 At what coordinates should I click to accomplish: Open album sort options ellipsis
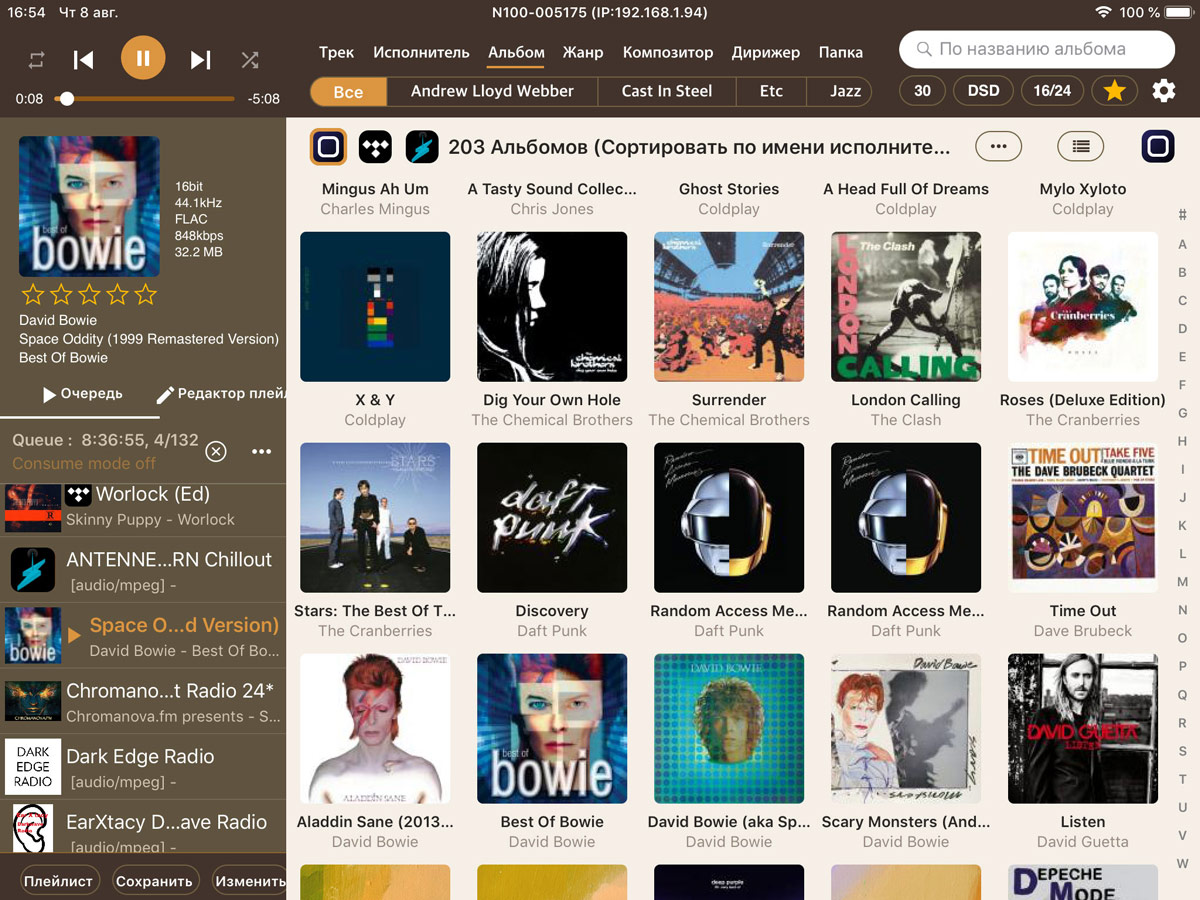tap(998, 147)
